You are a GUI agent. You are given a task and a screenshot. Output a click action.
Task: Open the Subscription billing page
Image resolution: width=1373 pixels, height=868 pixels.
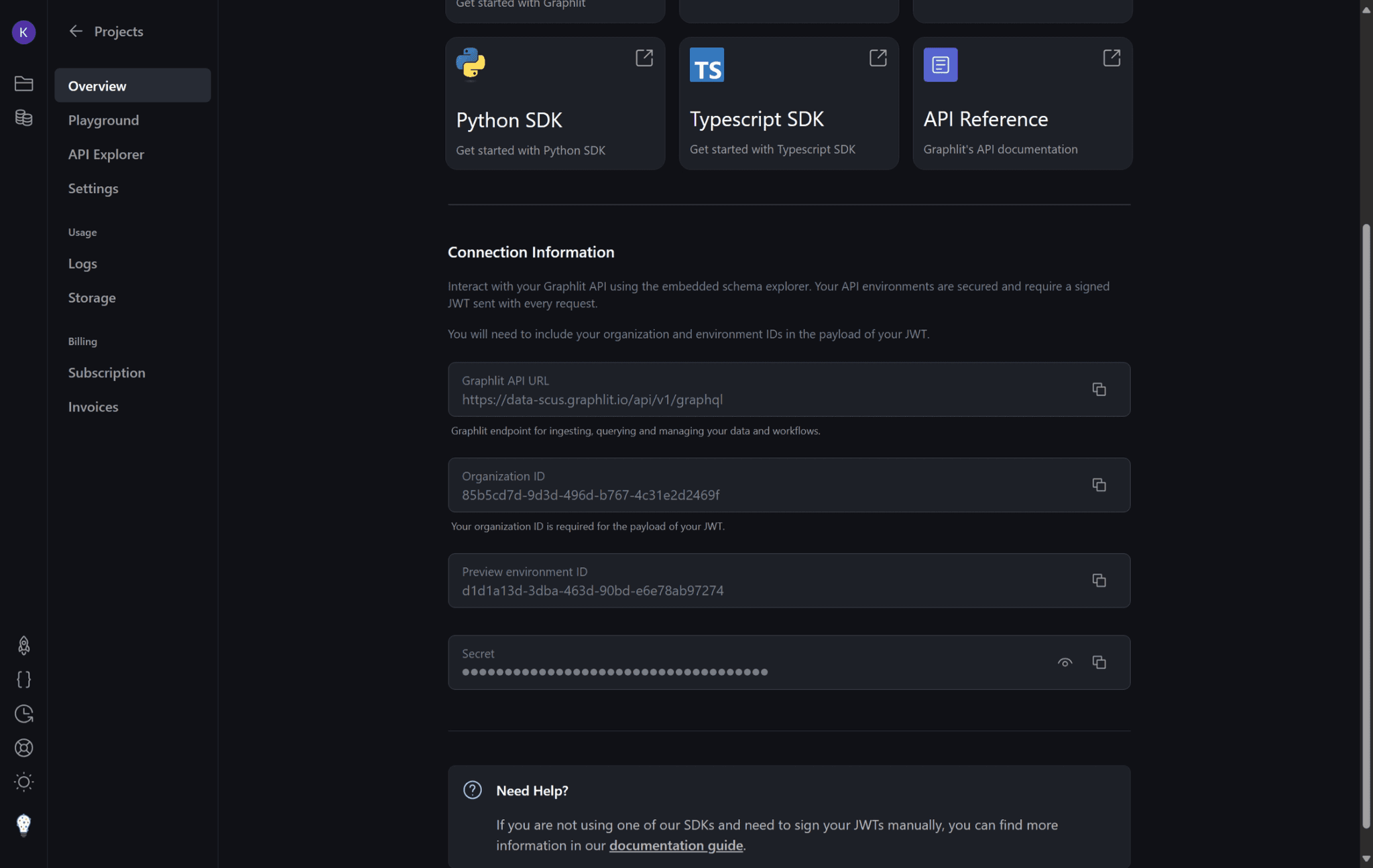pyautogui.click(x=107, y=373)
